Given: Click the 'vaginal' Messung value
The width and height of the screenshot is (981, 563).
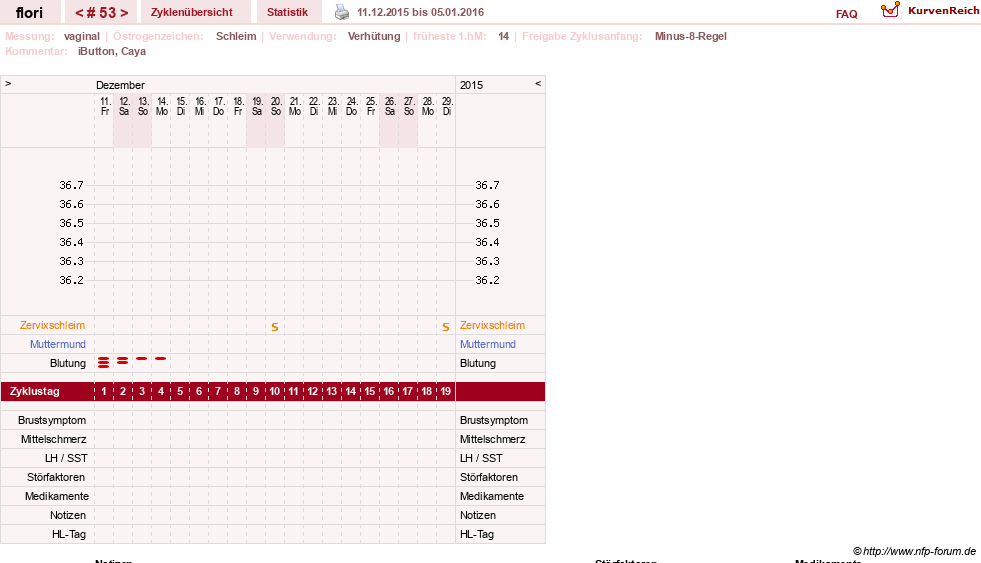Looking at the screenshot, I should tap(82, 36).
